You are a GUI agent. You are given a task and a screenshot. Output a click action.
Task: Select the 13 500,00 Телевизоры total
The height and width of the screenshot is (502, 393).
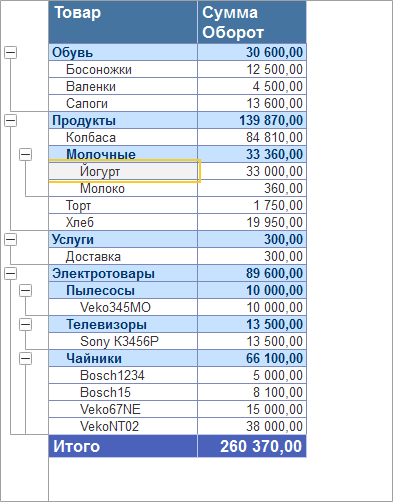click(252, 324)
